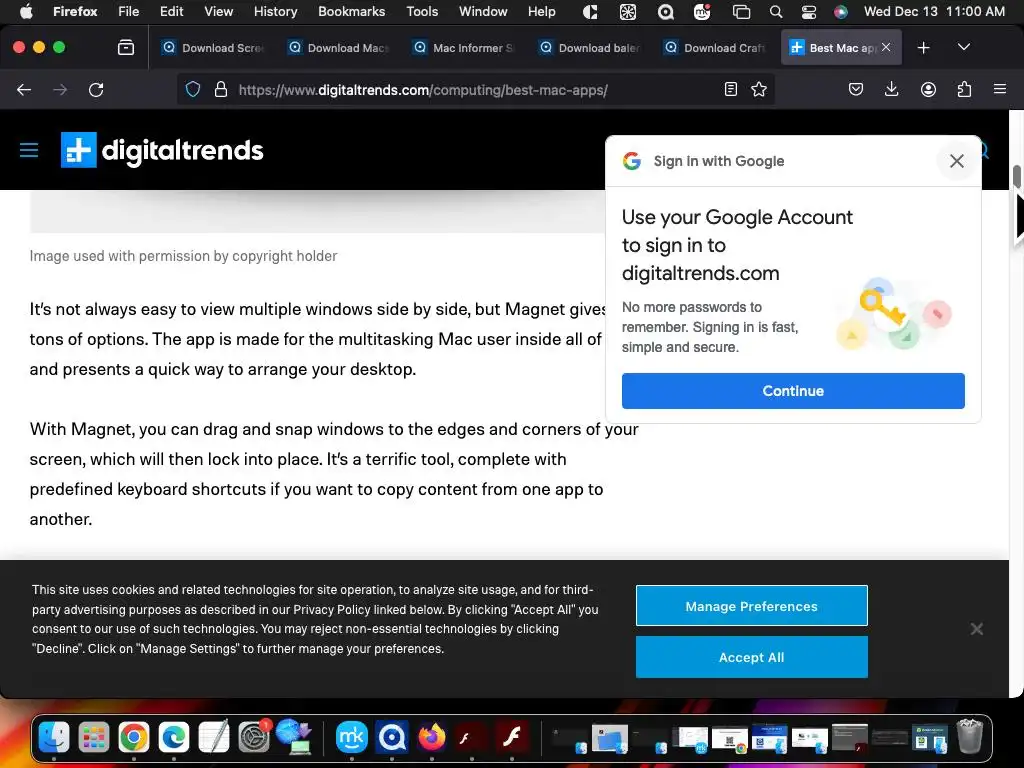Open Spotlight search in menu bar

pyautogui.click(x=776, y=12)
